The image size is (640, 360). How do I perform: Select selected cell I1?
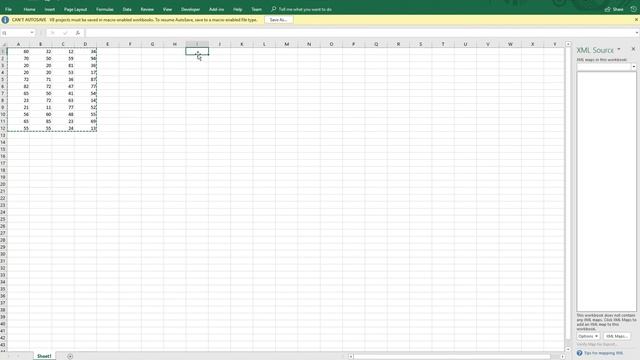coord(197,51)
